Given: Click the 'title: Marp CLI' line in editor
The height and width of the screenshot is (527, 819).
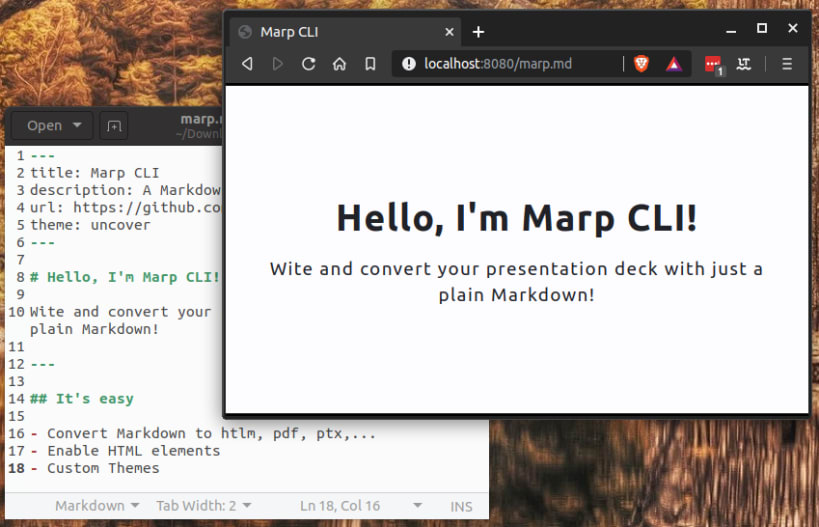Looking at the screenshot, I should tap(95, 173).
